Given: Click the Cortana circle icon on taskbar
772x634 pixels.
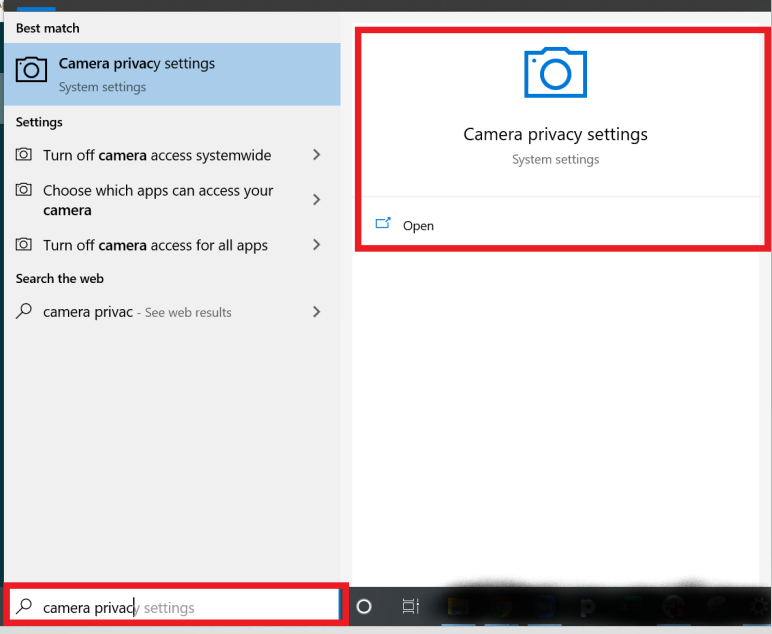Looking at the screenshot, I should [364, 606].
